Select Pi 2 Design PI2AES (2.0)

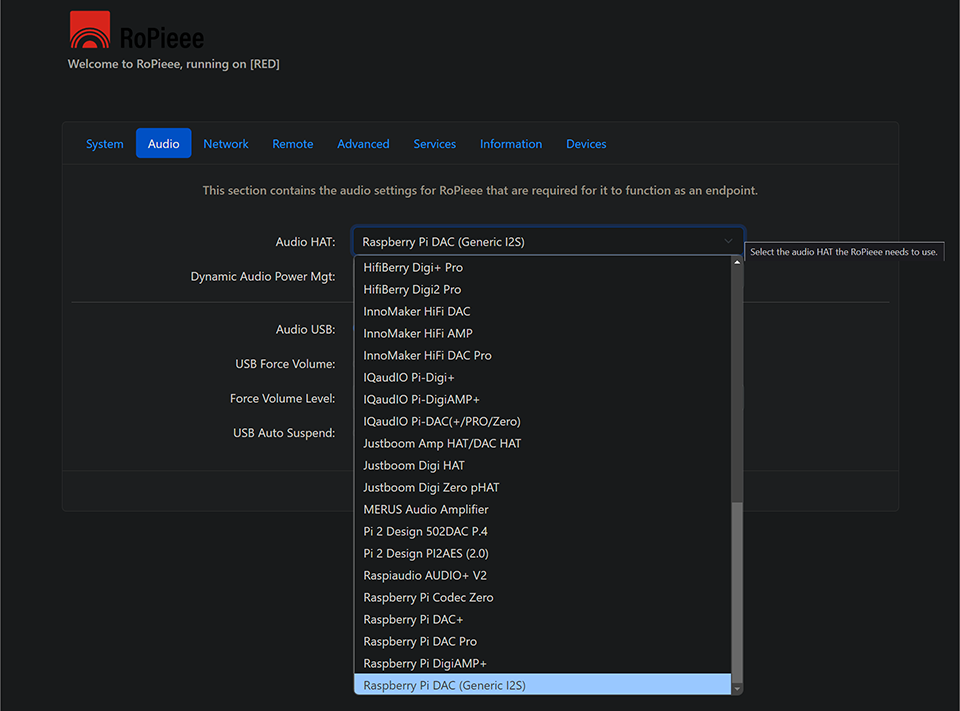tap(426, 554)
